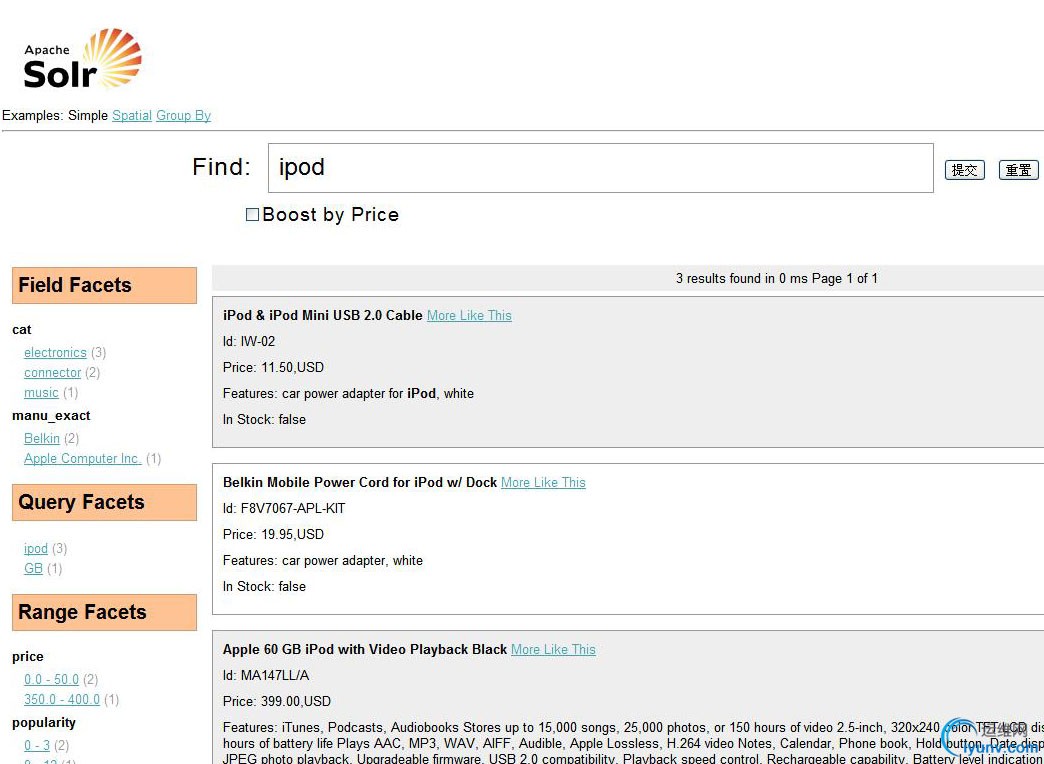Click 'Features: car power adapter for iPod, white'
Viewport: 1044px width, 764px height.
tap(348, 393)
